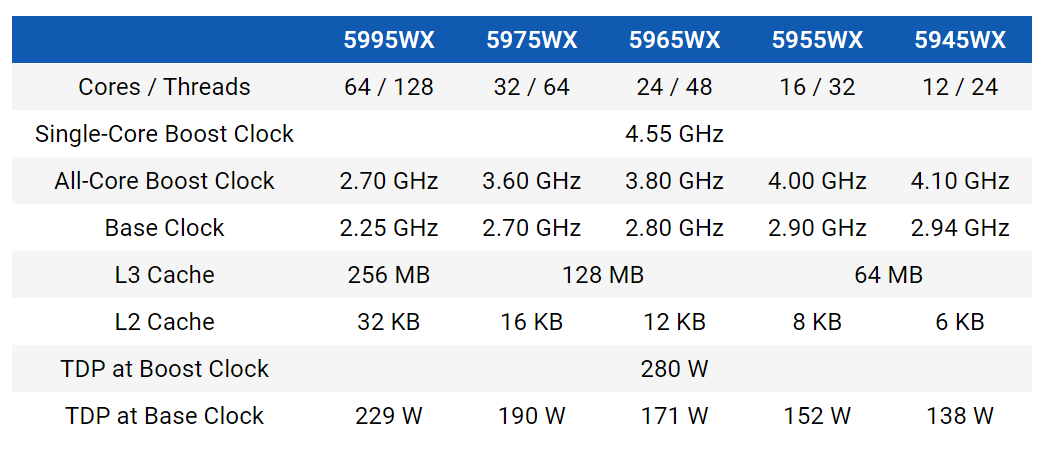
Task: Select the 5955WX column header
Action: pos(817,40)
